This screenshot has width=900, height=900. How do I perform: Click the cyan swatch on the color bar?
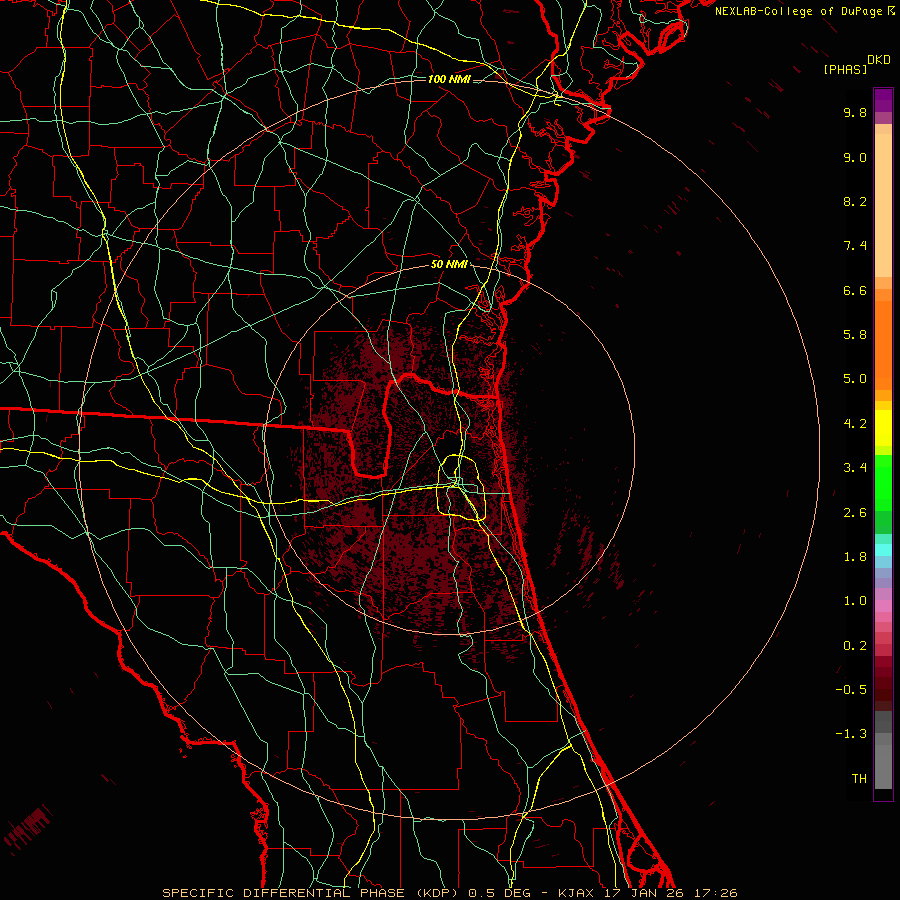pos(883,549)
